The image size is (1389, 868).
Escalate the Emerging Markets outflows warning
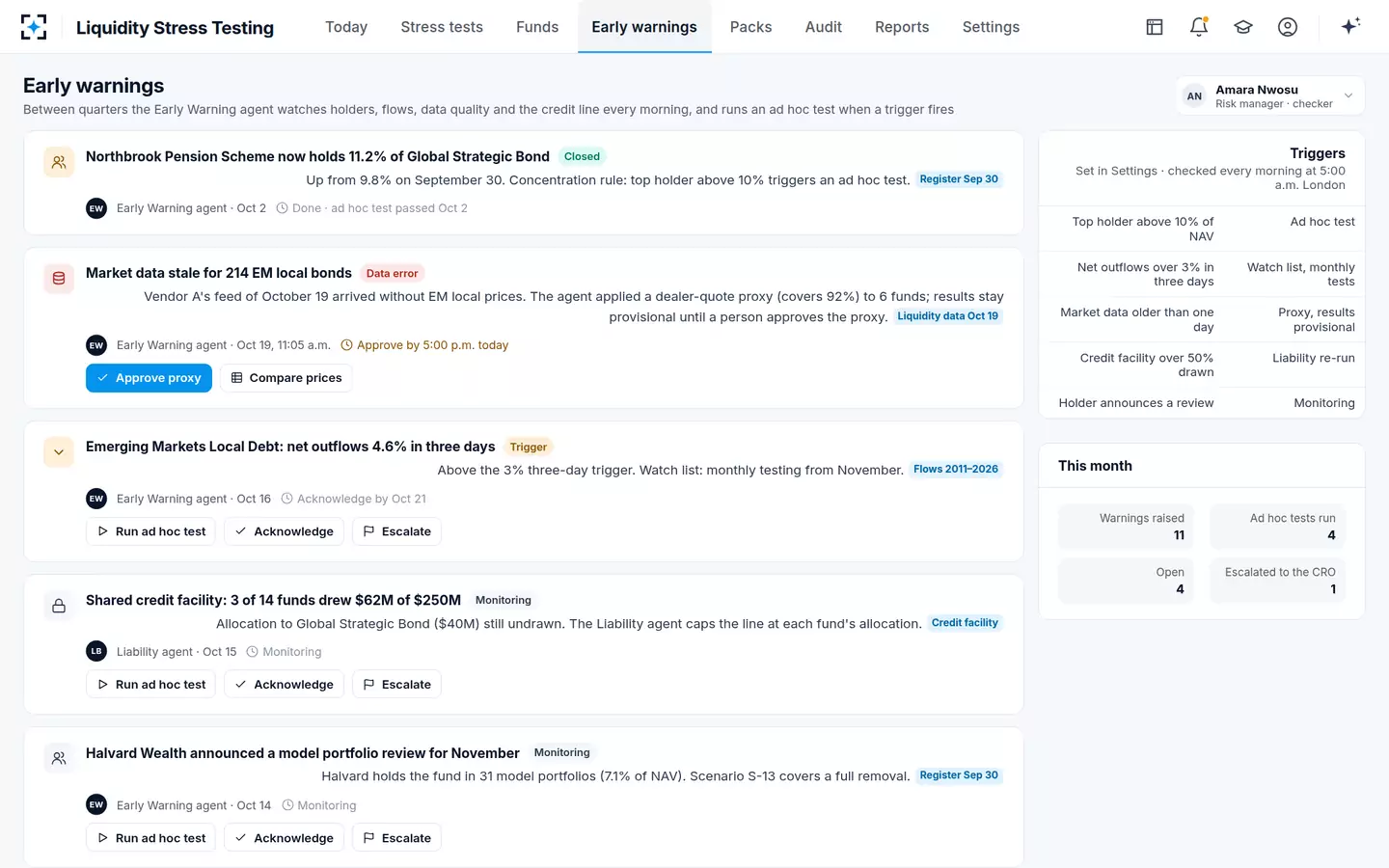(x=396, y=531)
